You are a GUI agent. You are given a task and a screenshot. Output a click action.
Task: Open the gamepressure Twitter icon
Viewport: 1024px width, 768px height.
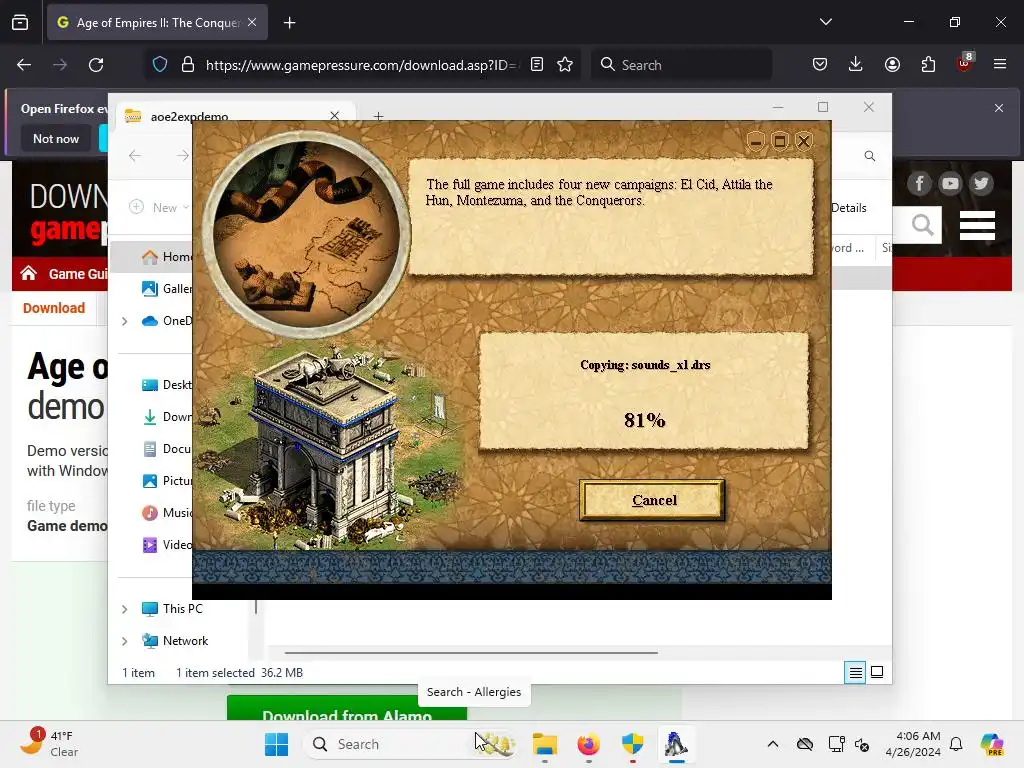click(981, 184)
